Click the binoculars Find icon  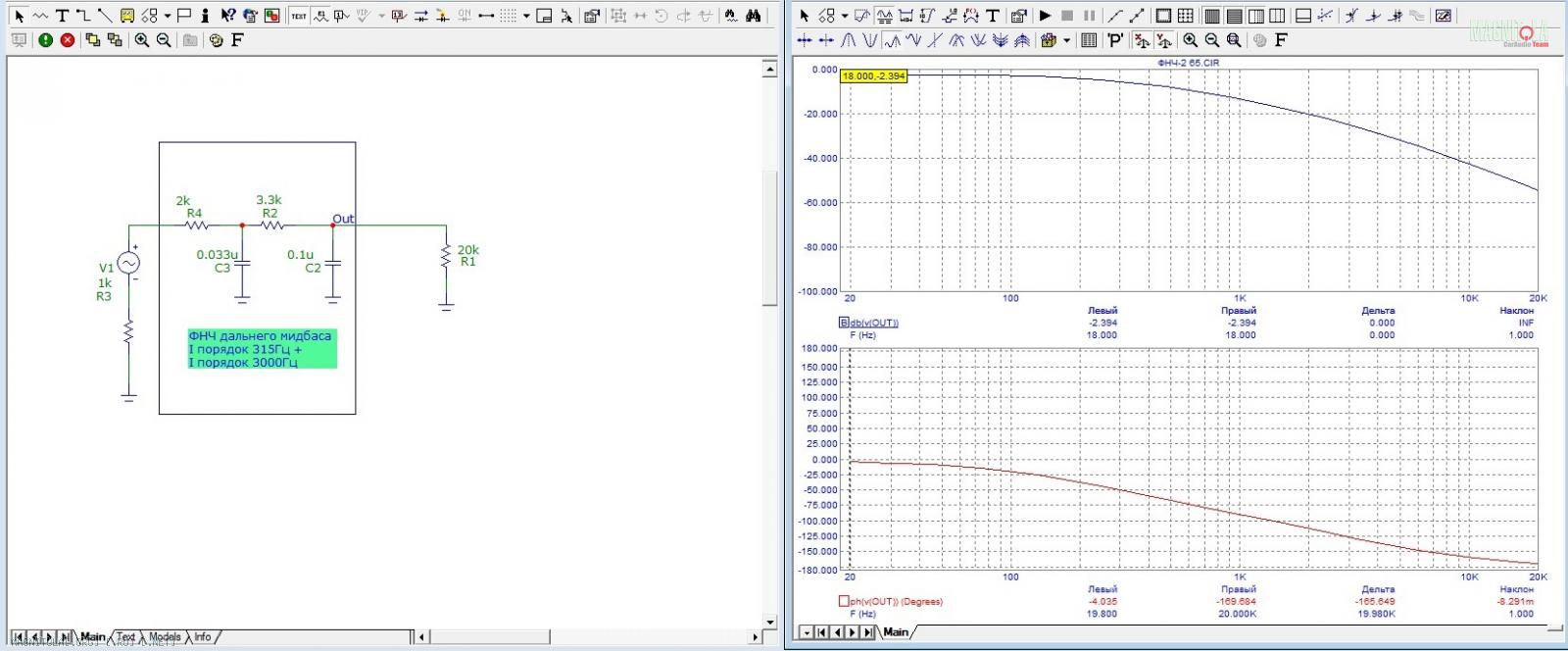click(753, 16)
